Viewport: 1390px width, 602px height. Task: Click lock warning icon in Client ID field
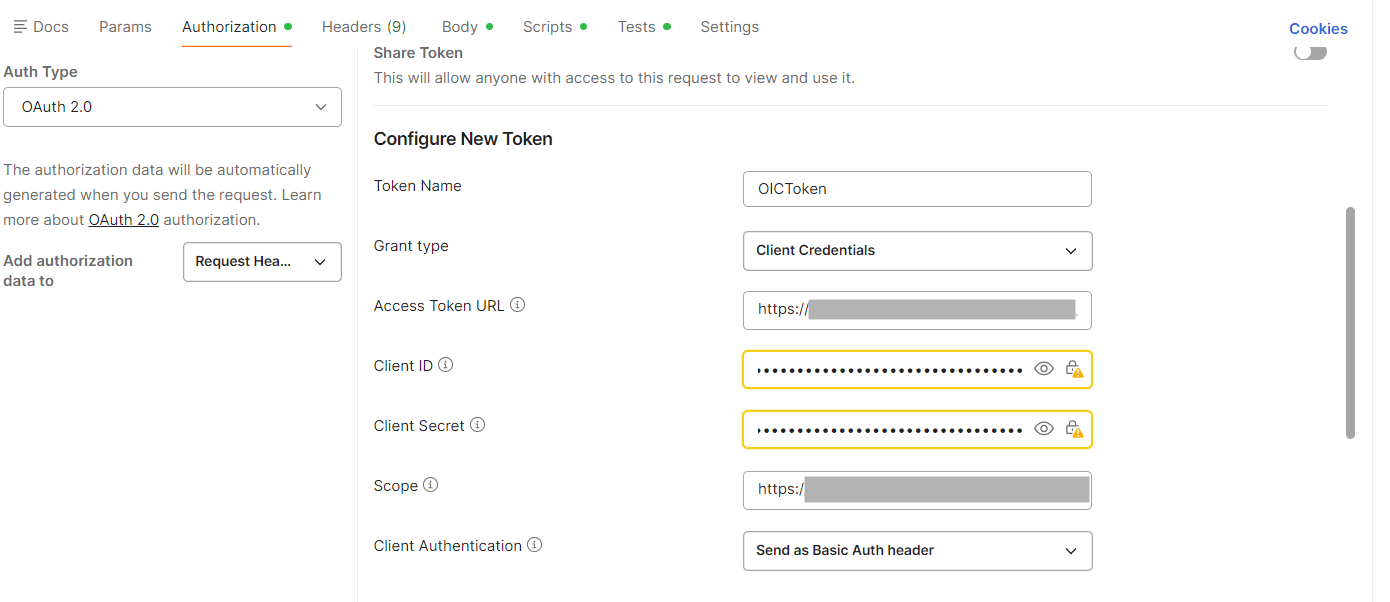point(1074,370)
